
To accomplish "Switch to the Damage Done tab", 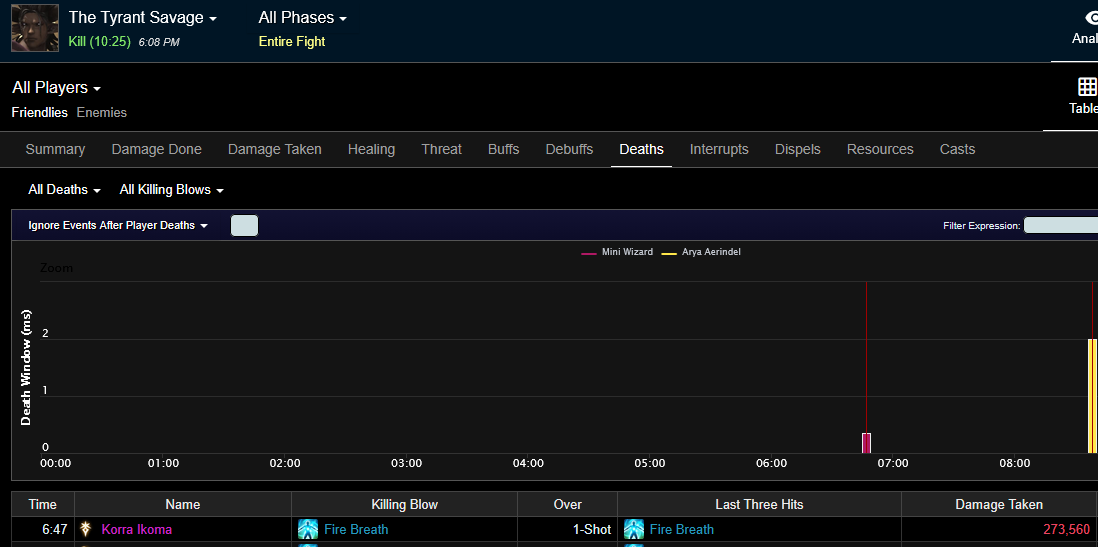I will [156, 149].
